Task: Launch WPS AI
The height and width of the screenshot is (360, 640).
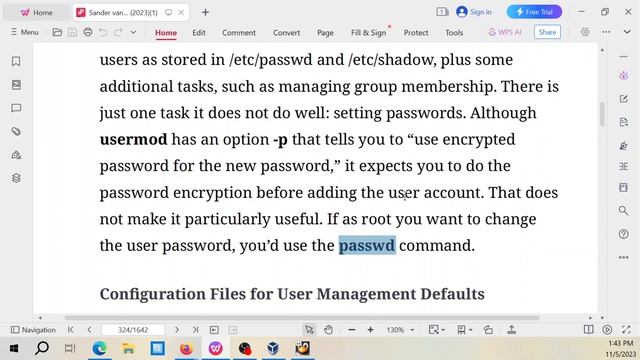Action: tap(505, 32)
